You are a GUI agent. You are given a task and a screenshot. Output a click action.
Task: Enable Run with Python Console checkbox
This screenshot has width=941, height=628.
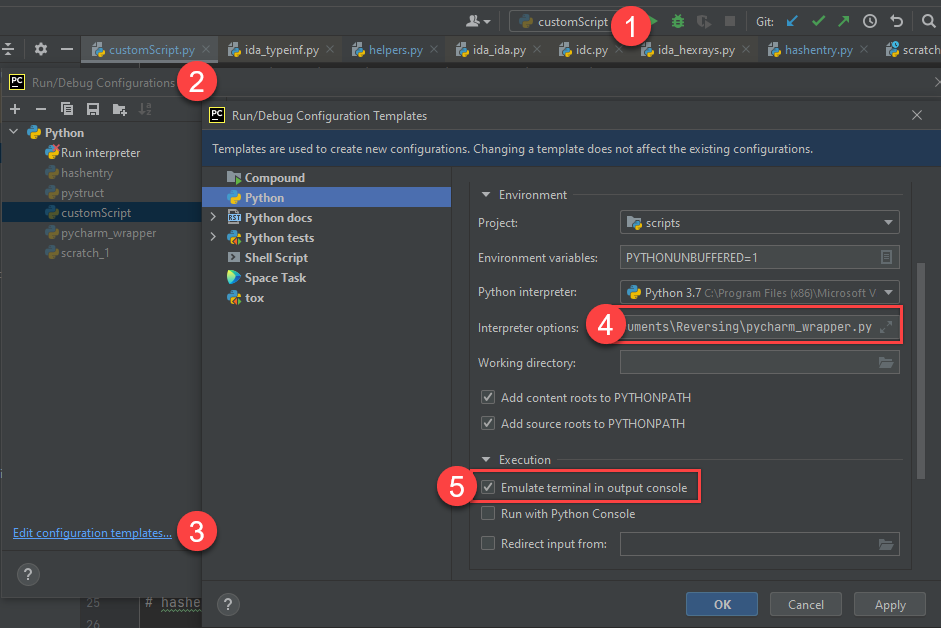point(488,513)
